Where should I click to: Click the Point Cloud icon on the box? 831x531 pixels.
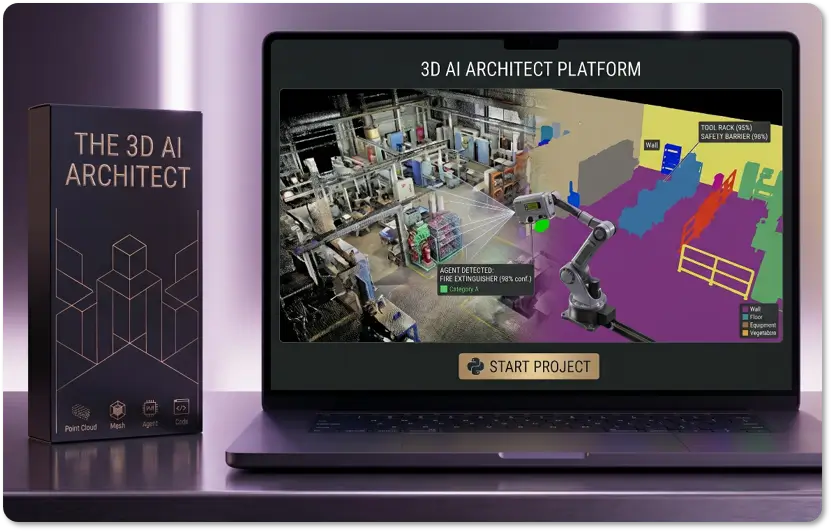(80, 411)
